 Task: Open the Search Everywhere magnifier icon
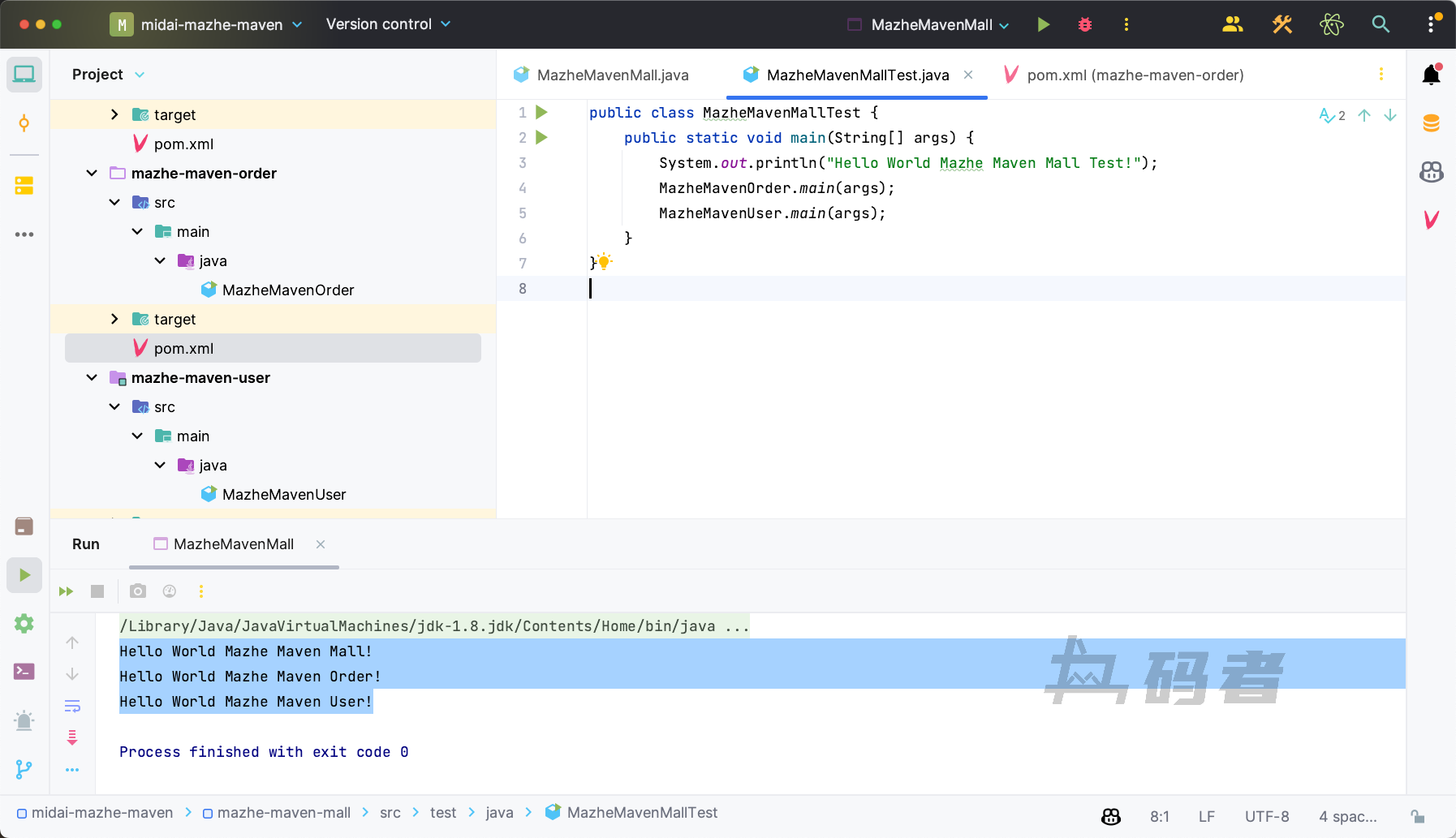(x=1381, y=24)
